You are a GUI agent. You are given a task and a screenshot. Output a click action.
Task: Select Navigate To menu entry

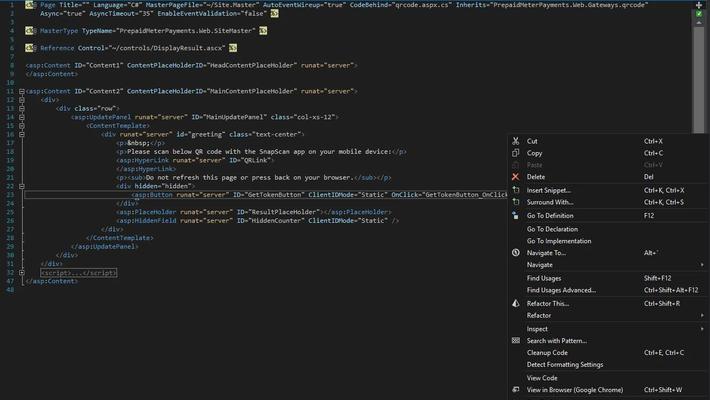pyautogui.click(x=609, y=253)
